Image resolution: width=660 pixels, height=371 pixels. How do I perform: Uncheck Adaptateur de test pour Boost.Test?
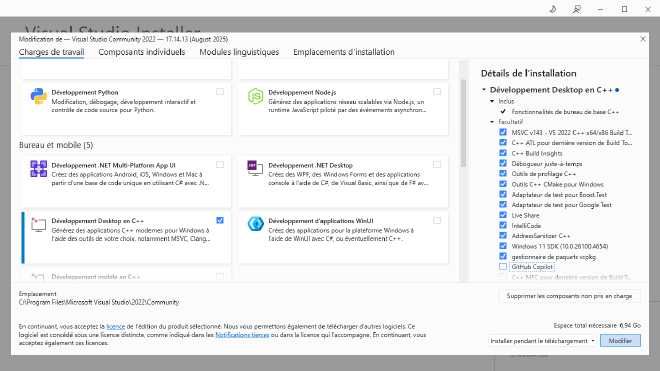(503, 194)
